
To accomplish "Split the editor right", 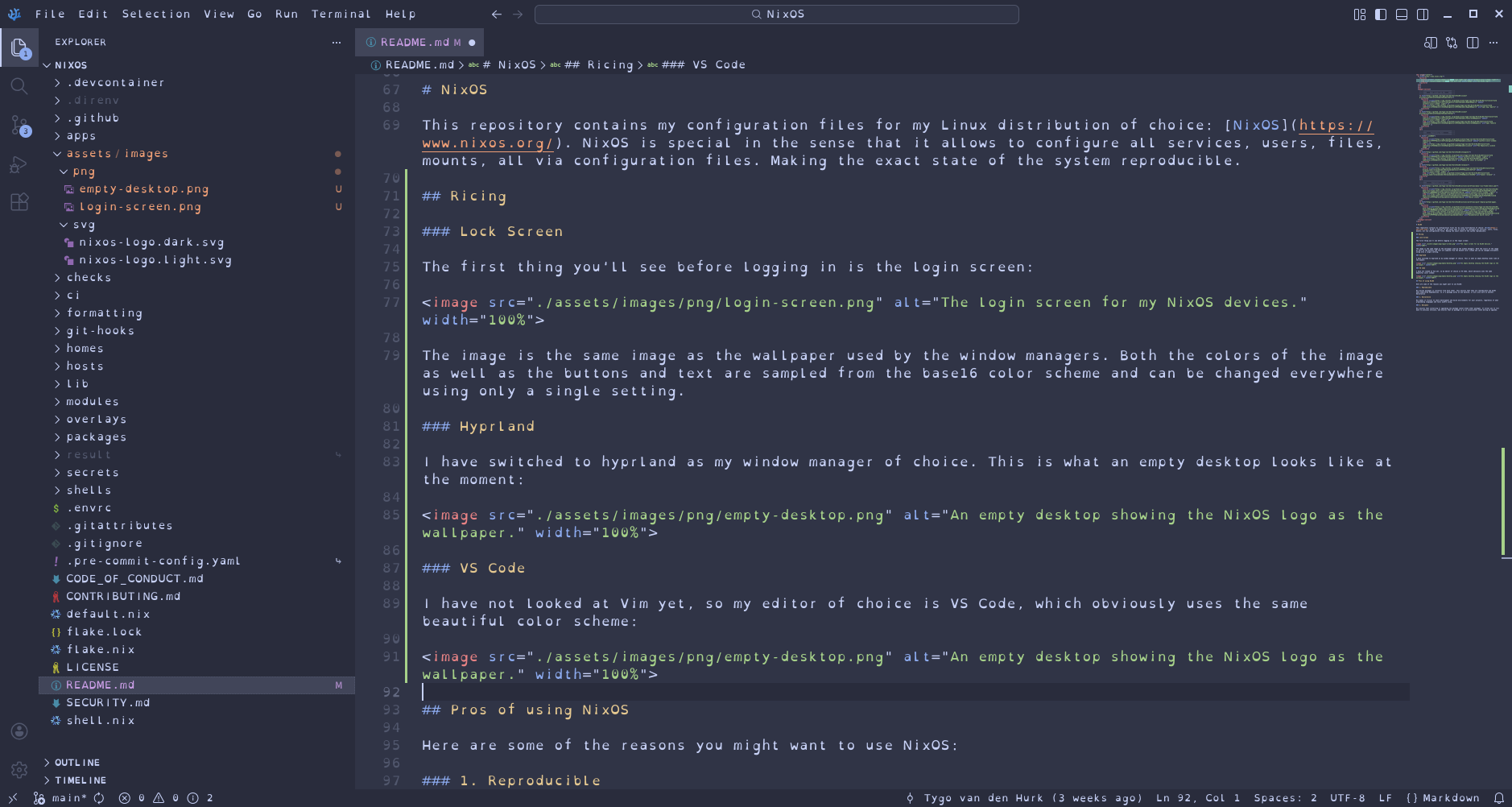I will pos(1473,43).
